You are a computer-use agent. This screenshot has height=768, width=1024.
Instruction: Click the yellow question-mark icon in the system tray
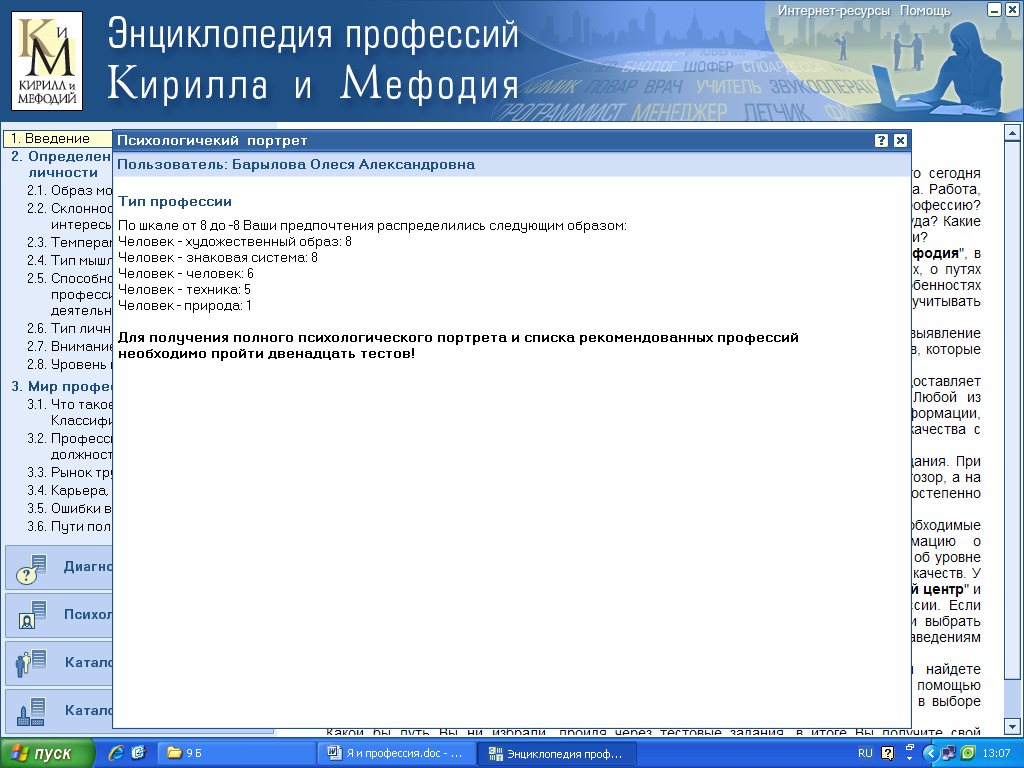[x=887, y=753]
